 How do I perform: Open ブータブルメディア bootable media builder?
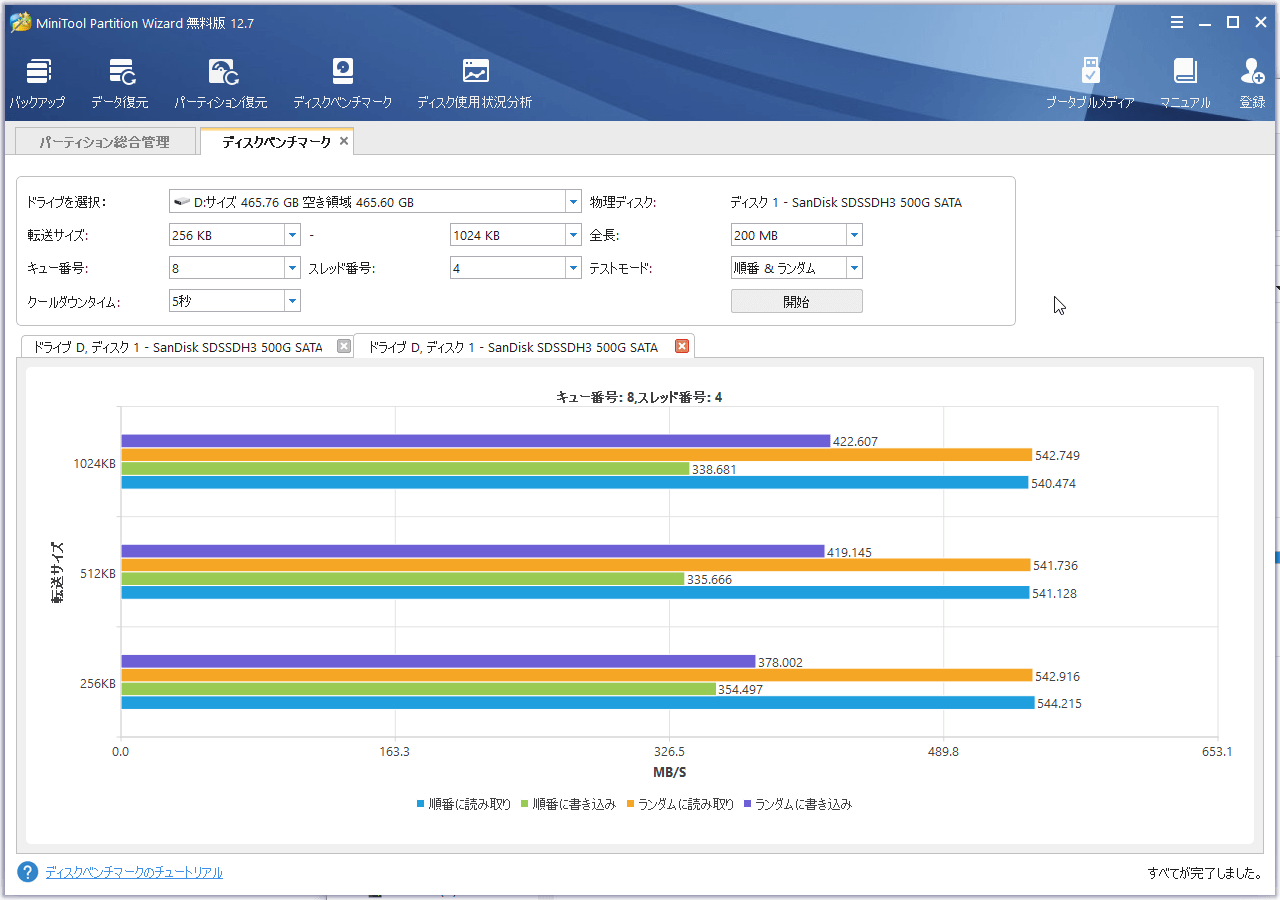pyautogui.click(x=1090, y=83)
